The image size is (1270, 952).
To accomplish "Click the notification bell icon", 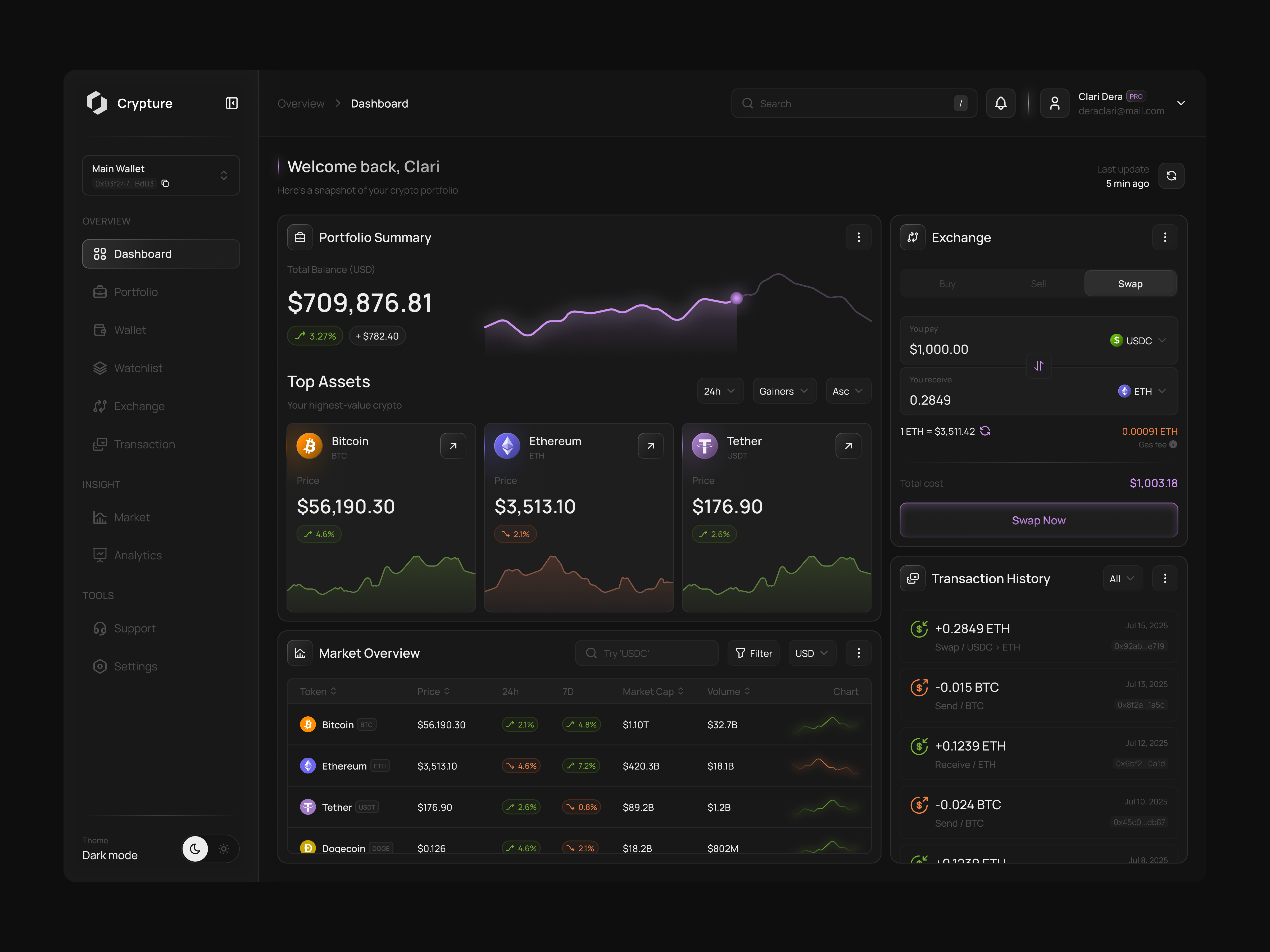I will click(x=1001, y=103).
